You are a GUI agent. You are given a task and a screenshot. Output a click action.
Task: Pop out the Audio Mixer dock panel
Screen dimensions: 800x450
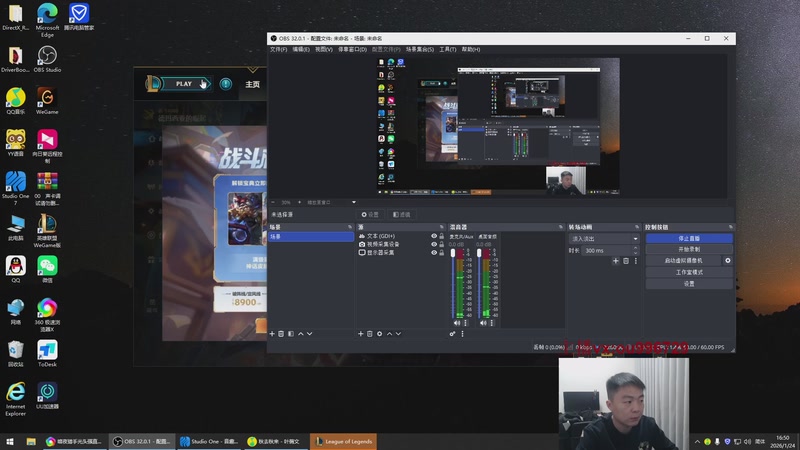tap(561, 227)
